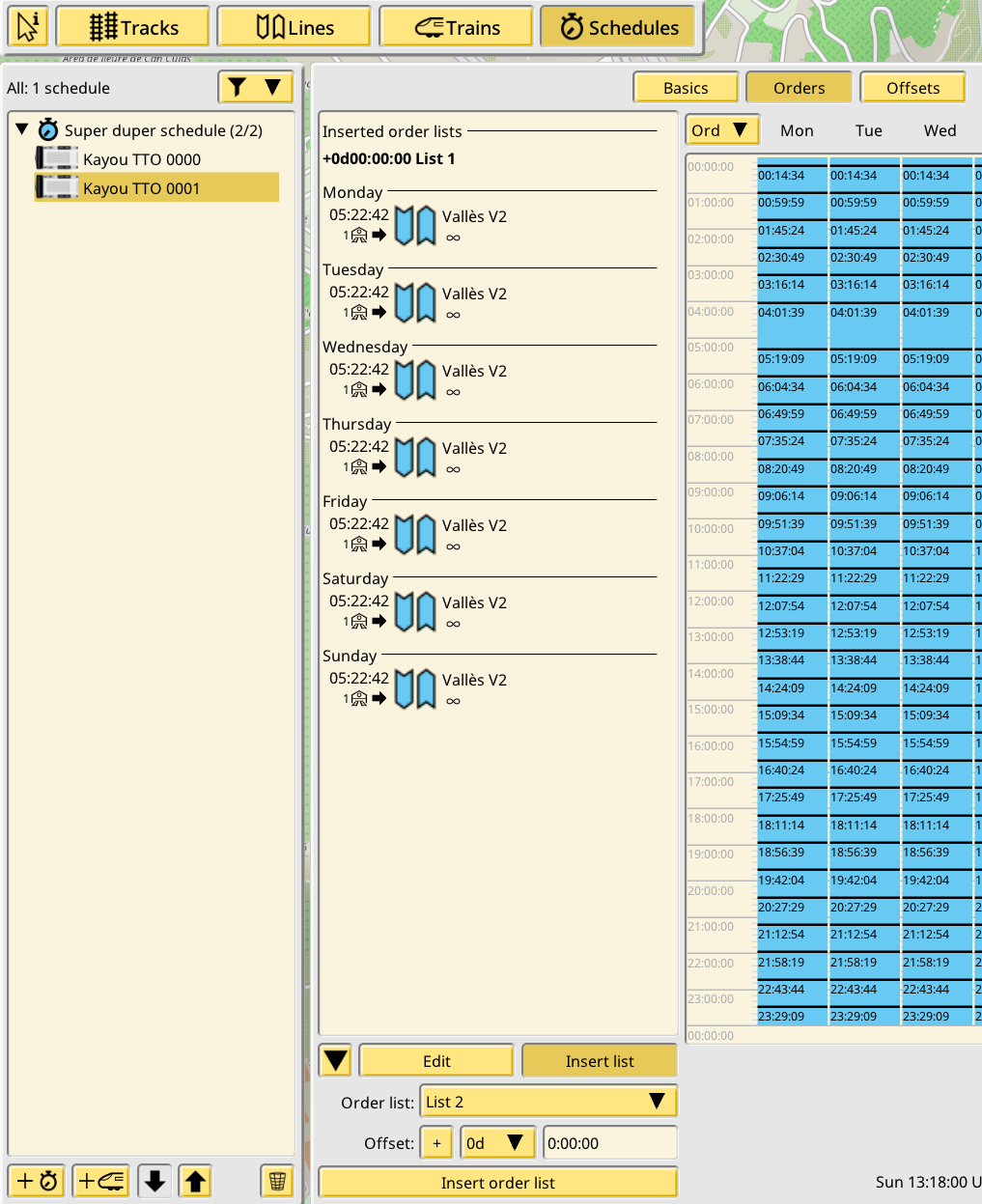Click the Monday Vallès V2 line icon

(415, 226)
